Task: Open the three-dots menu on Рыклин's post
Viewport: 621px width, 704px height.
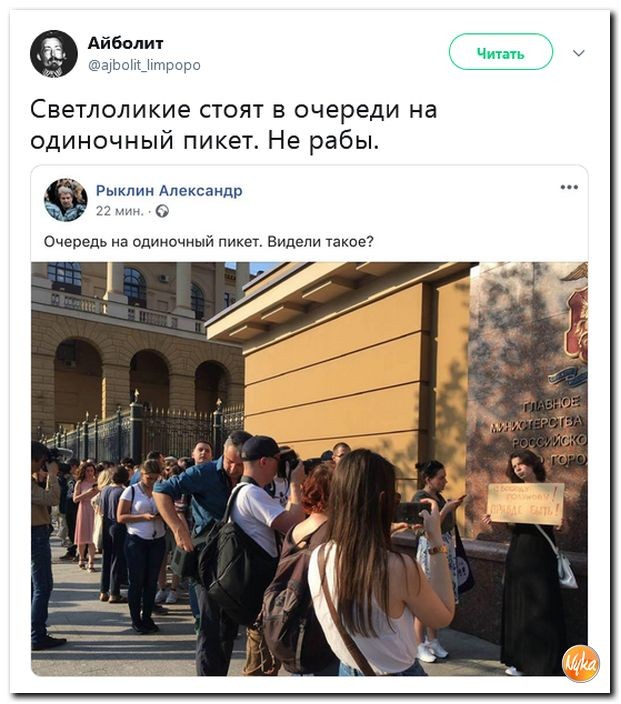Action: [x=569, y=187]
